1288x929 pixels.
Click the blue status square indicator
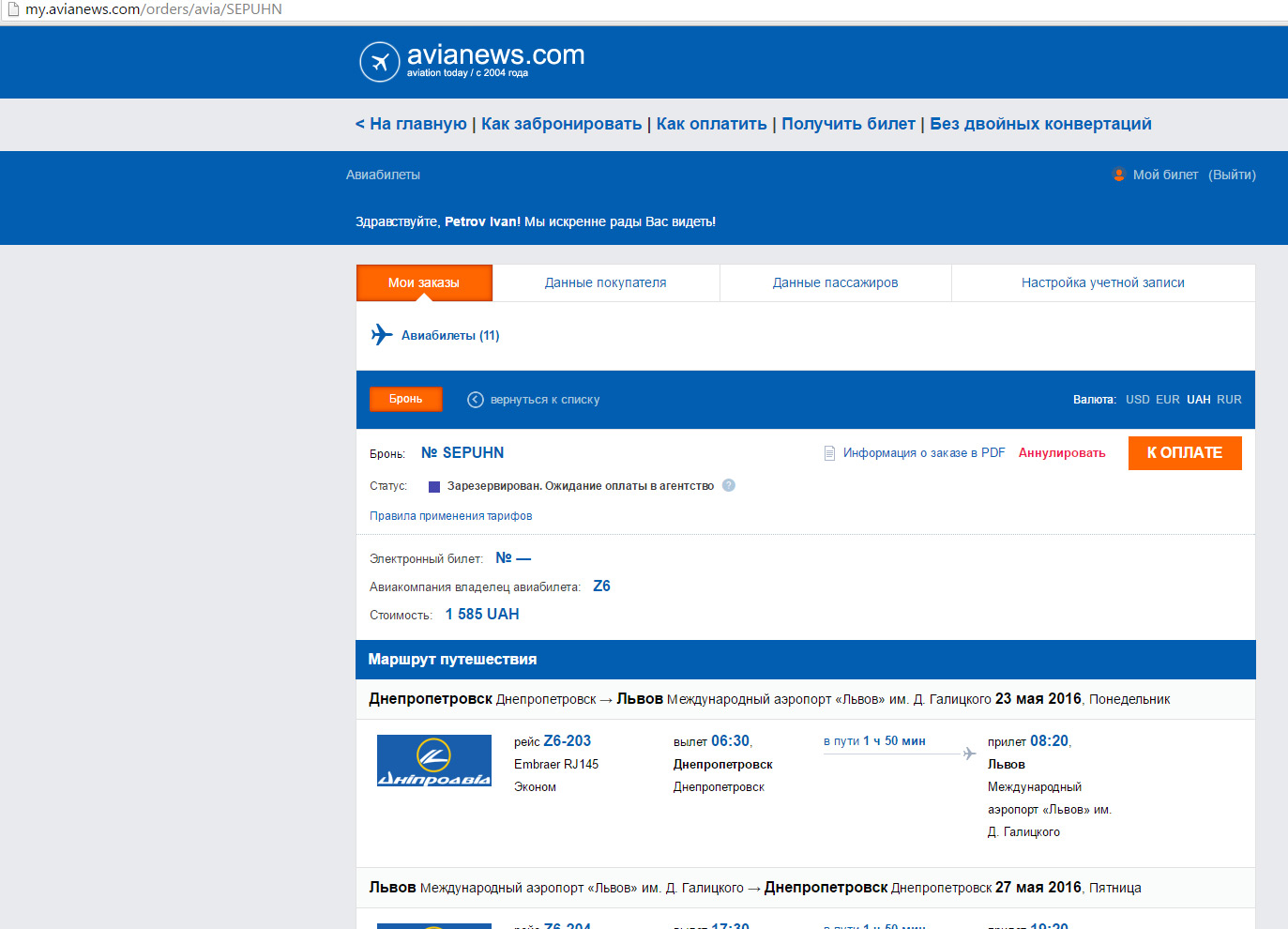[x=434, y=487]
